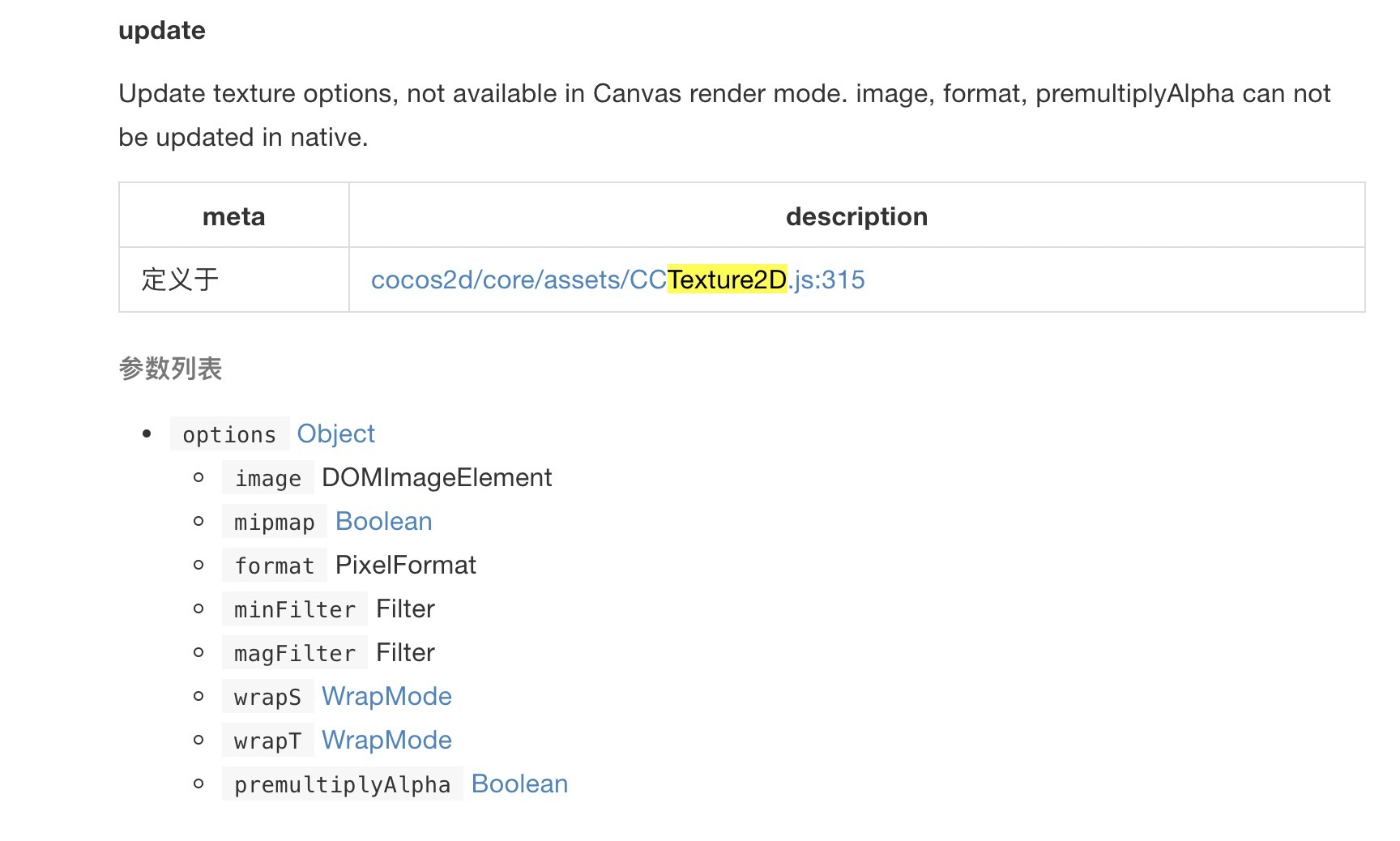
Task: Click the update method heading
Action: pyautogui.click(x=162, y=30)
